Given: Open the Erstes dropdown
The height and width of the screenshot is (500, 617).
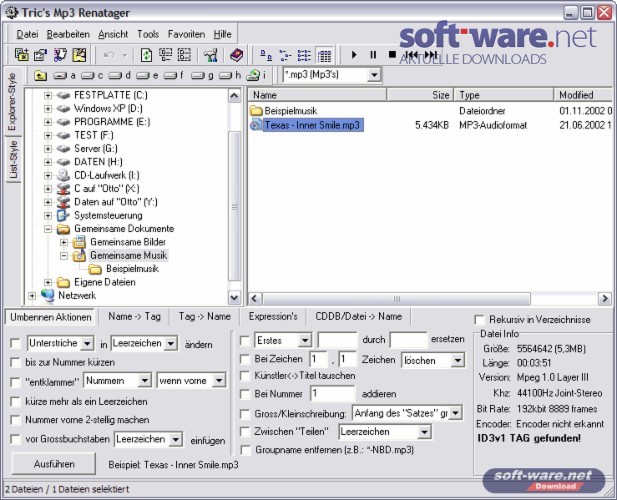Looking at the screenshot, I should [305, 340].
